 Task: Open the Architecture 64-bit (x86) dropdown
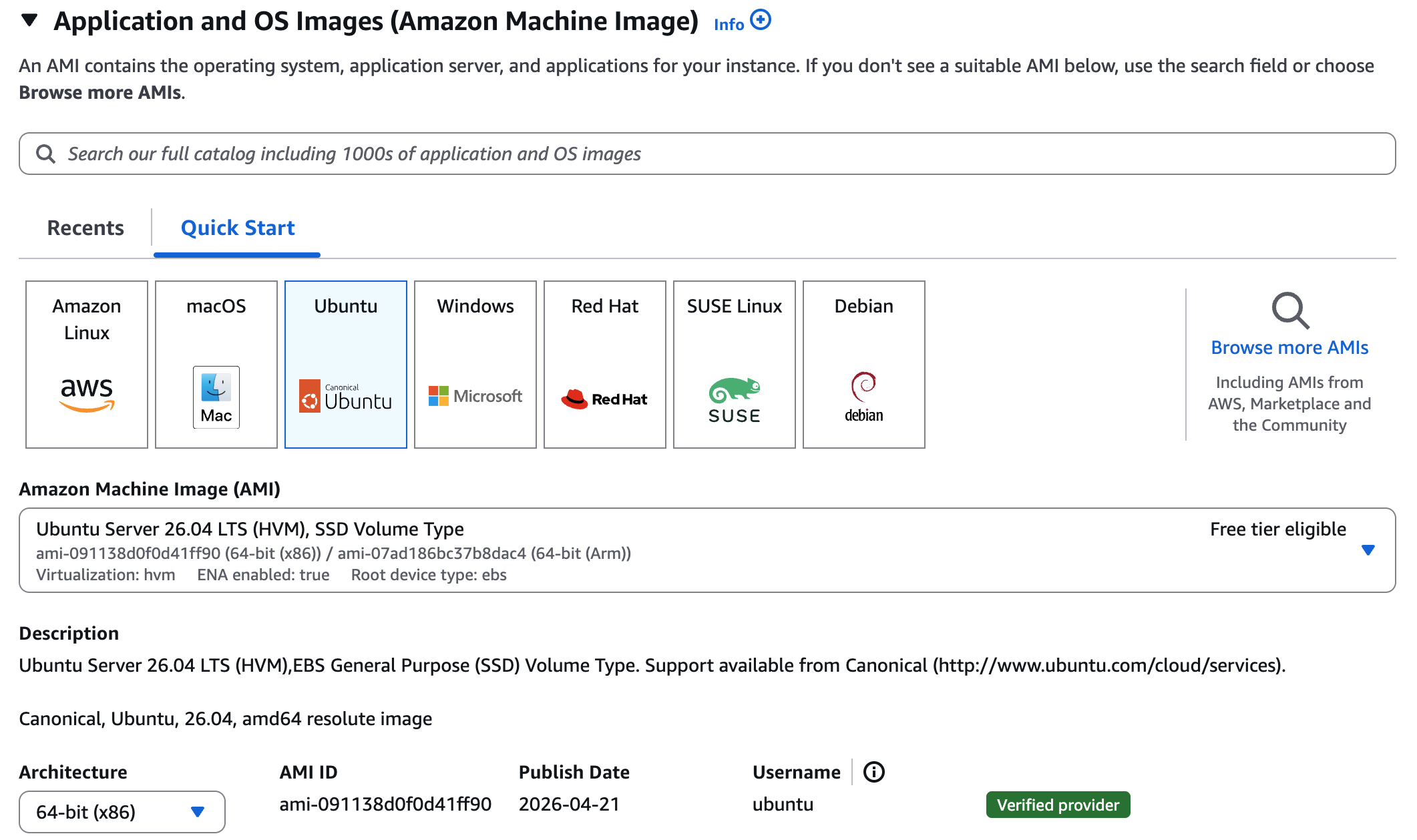click(122, 812)
